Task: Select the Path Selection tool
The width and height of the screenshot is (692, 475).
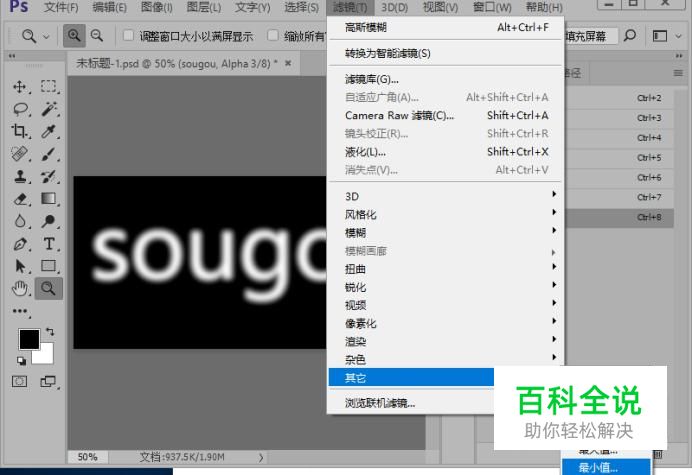Action: pos(20,266)
